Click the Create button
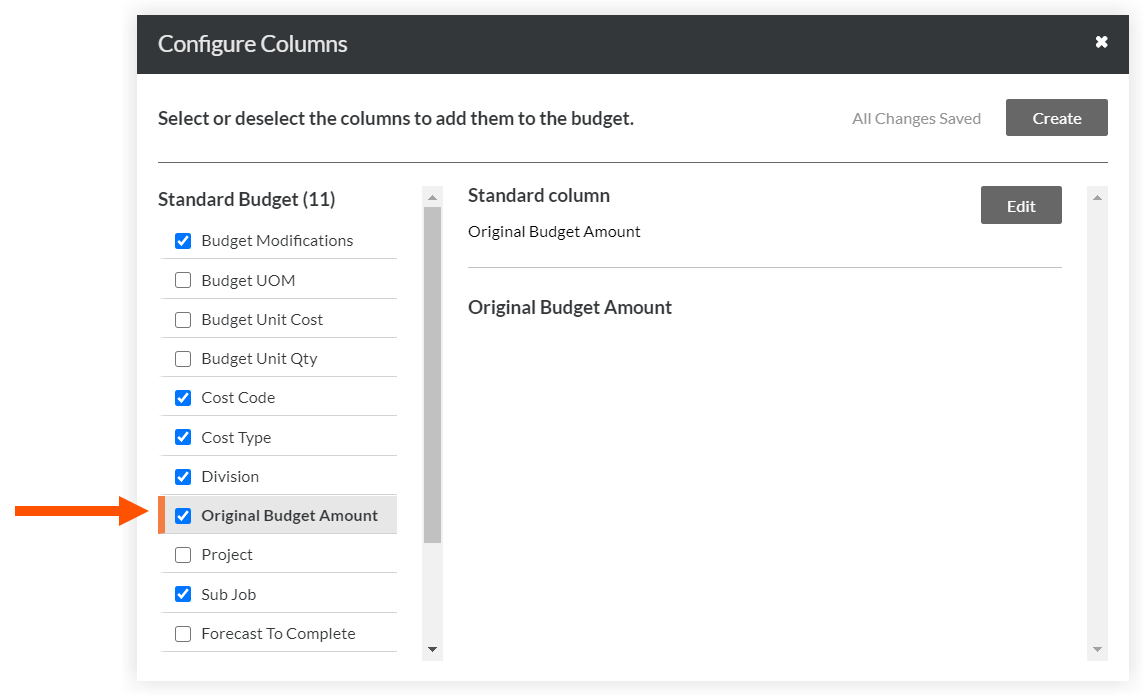The image size is (1144, 696). point(1056,117)
